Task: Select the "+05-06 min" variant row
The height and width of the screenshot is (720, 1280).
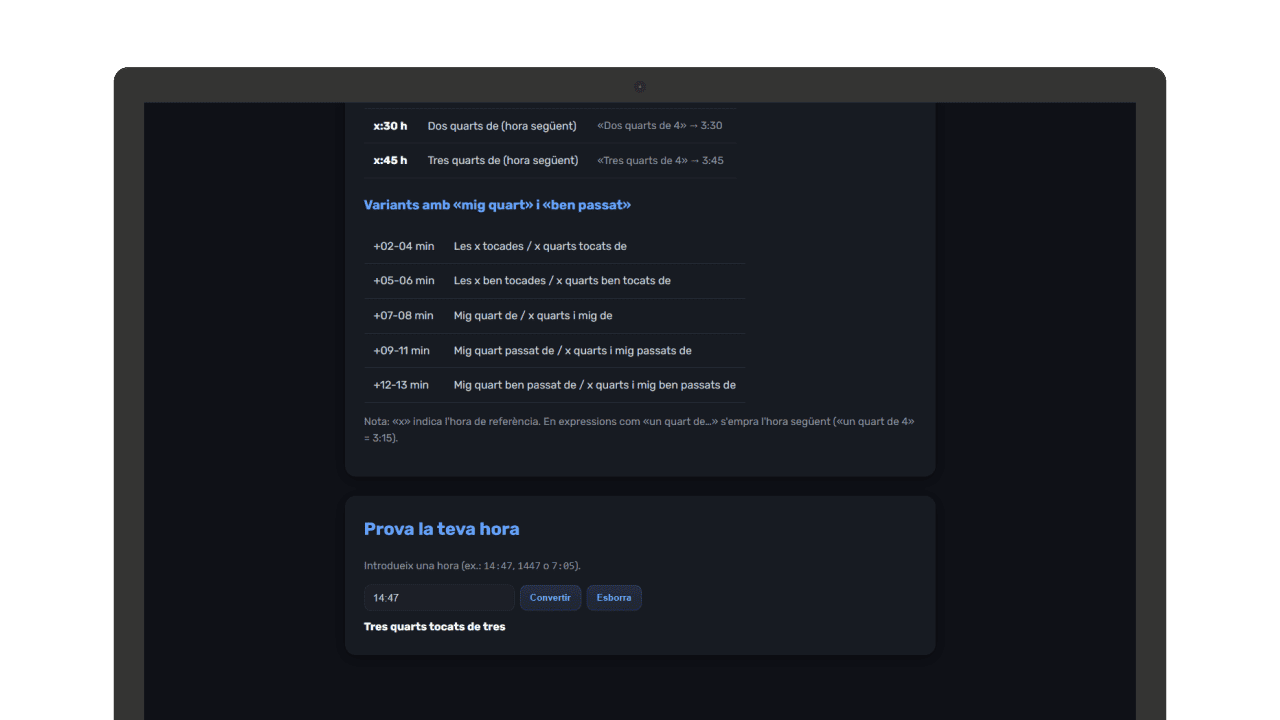Action: click(404, 281)
